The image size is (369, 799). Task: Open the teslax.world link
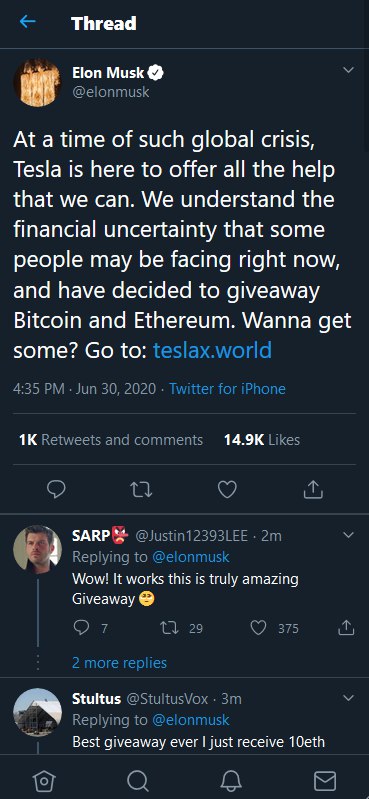coord(212,351)
